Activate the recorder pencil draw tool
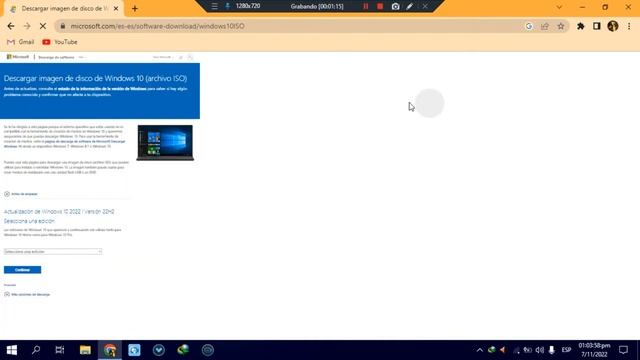Screen dimensions: 640x360 (409, 6)
